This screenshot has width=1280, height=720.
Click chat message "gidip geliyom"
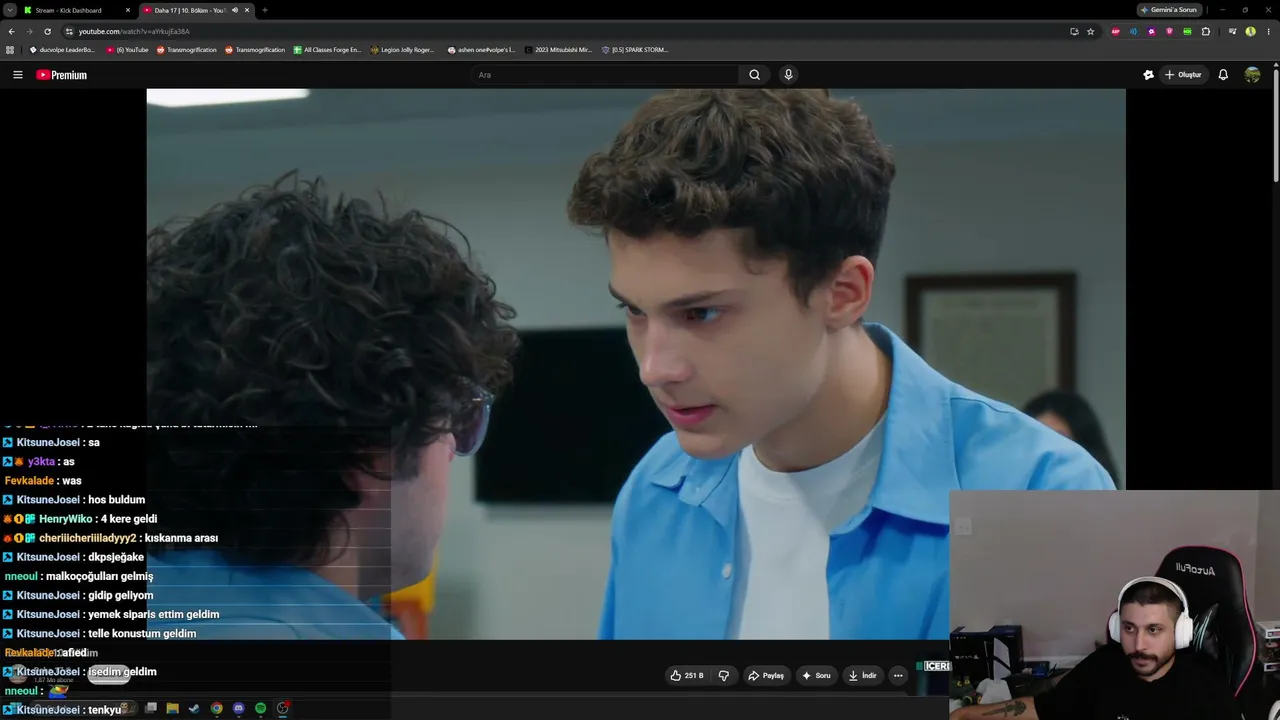[x=120, y=596]
